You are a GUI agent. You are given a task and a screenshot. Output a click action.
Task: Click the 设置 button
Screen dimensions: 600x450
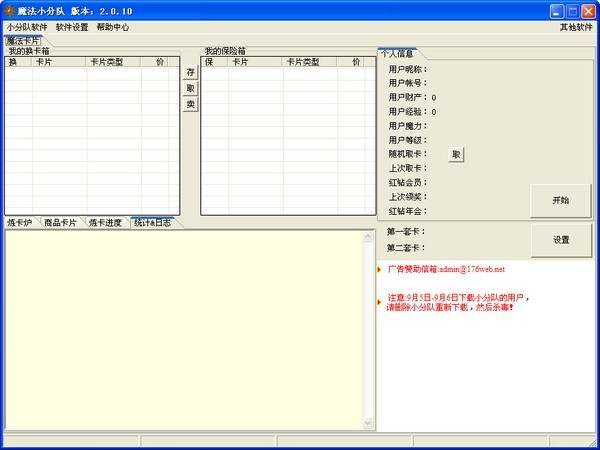click(x=561, y=240)
